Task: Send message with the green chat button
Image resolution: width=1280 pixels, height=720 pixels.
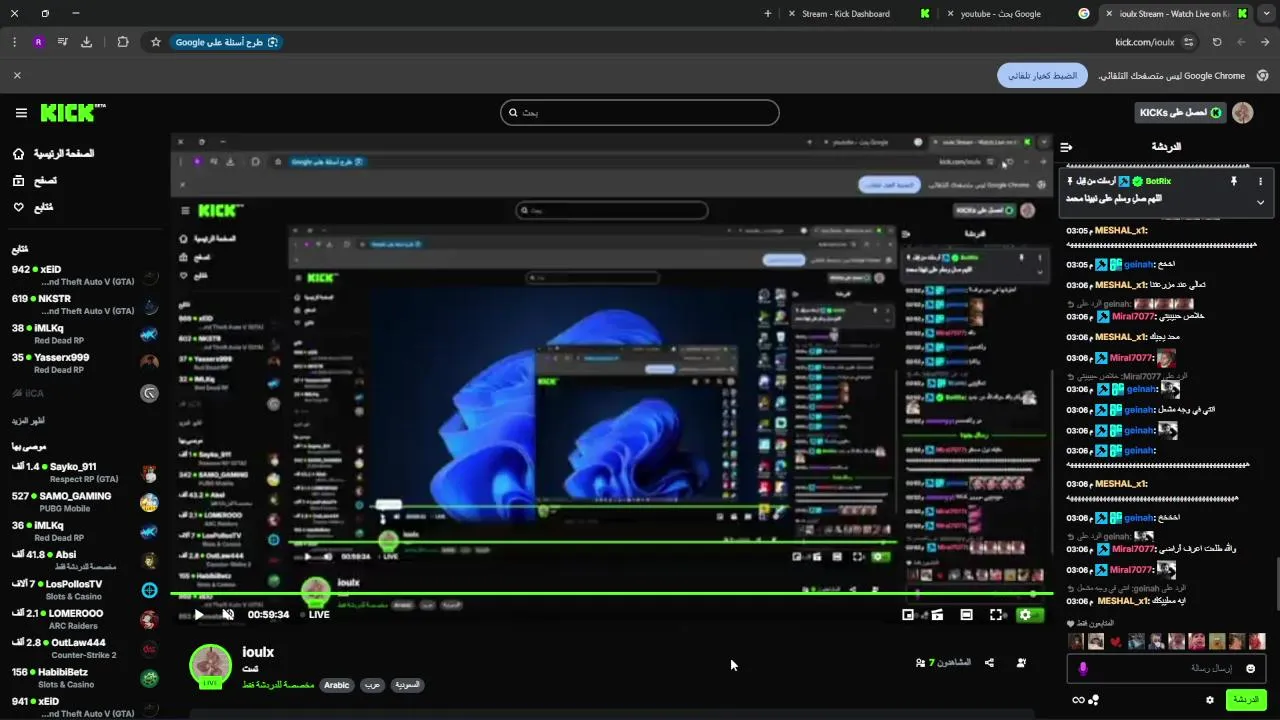Action: coord(1246,700)
